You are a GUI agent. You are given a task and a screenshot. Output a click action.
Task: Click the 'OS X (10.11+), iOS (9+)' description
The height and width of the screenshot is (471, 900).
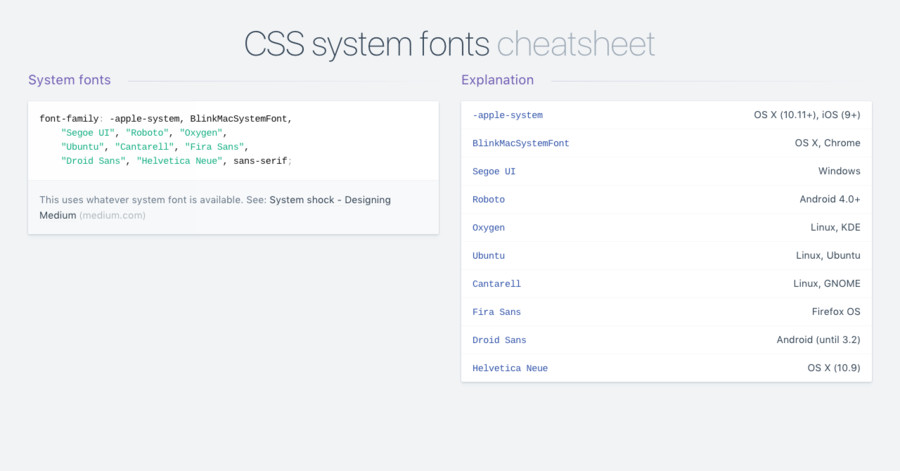point(807,115)
